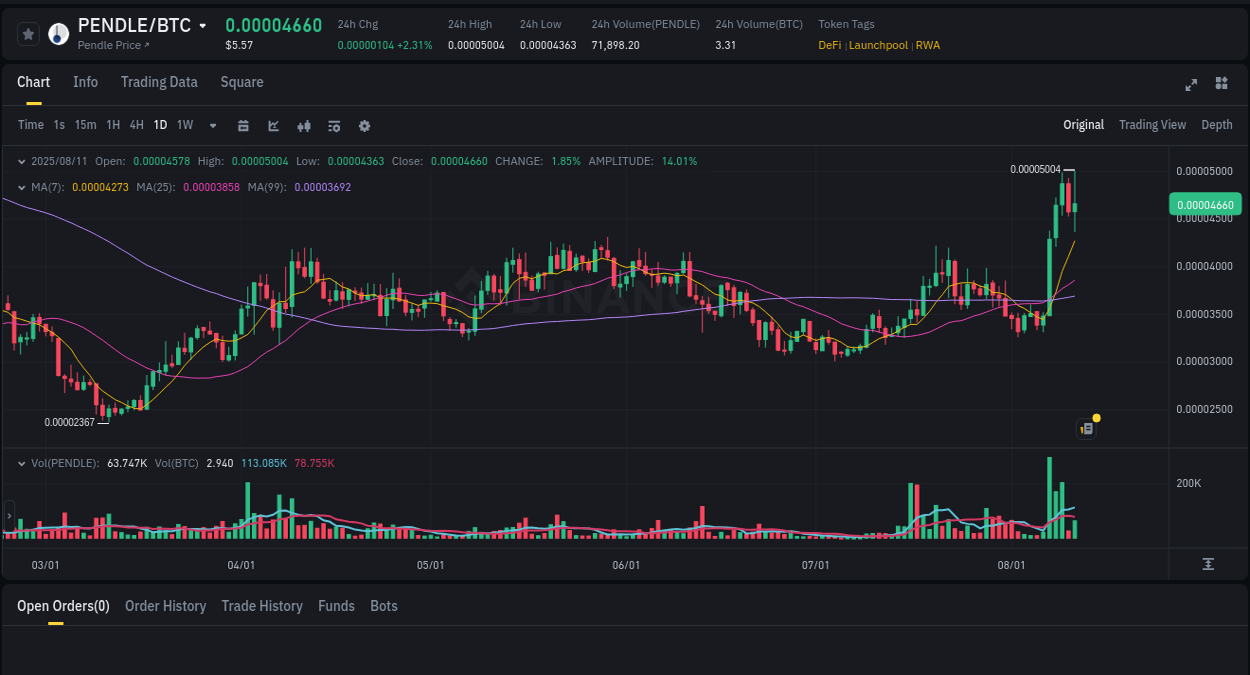
Task: Click the favorite star icon
Action: [28, 33]
